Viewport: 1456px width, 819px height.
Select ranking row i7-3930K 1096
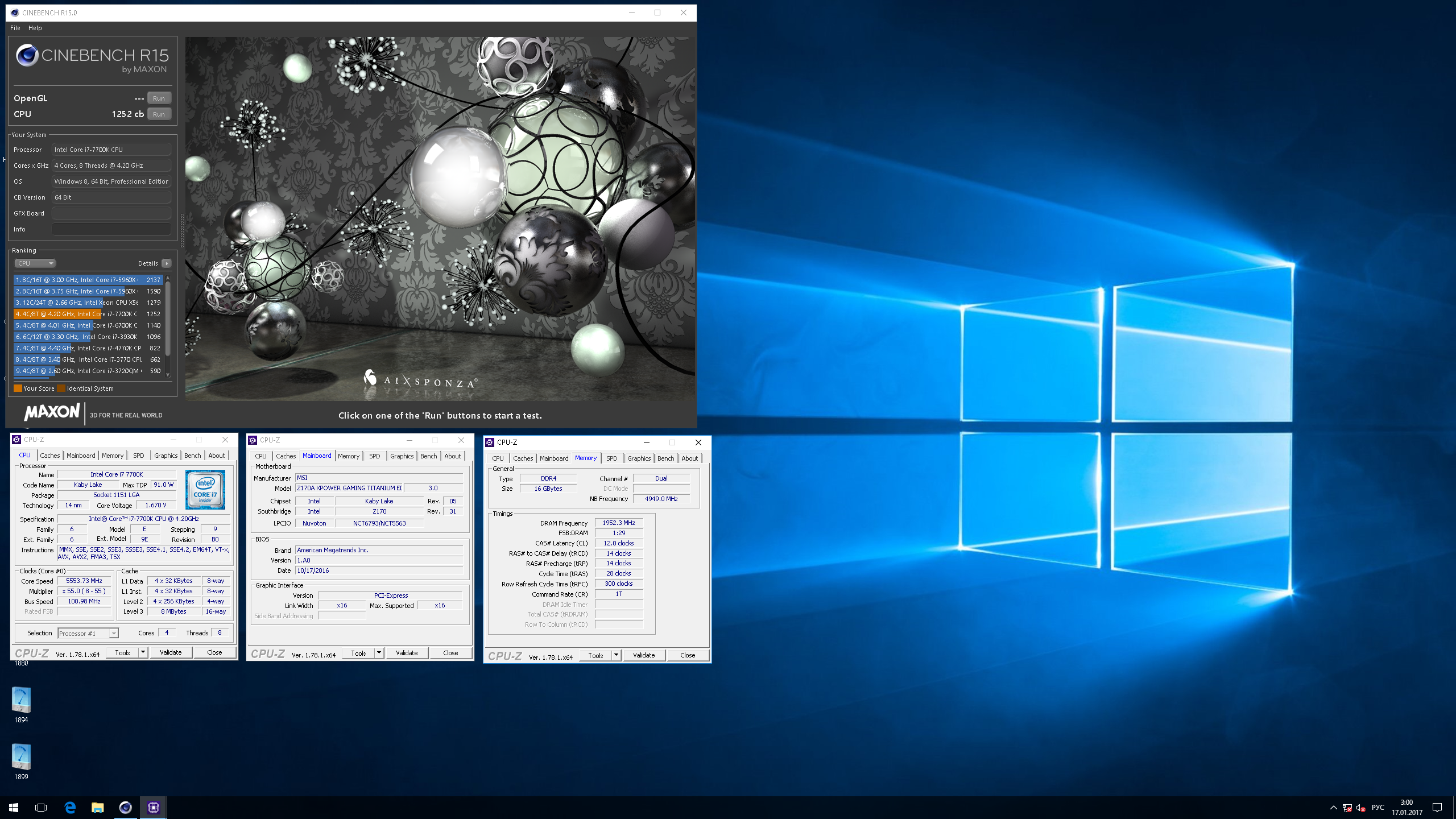(89, 337)
